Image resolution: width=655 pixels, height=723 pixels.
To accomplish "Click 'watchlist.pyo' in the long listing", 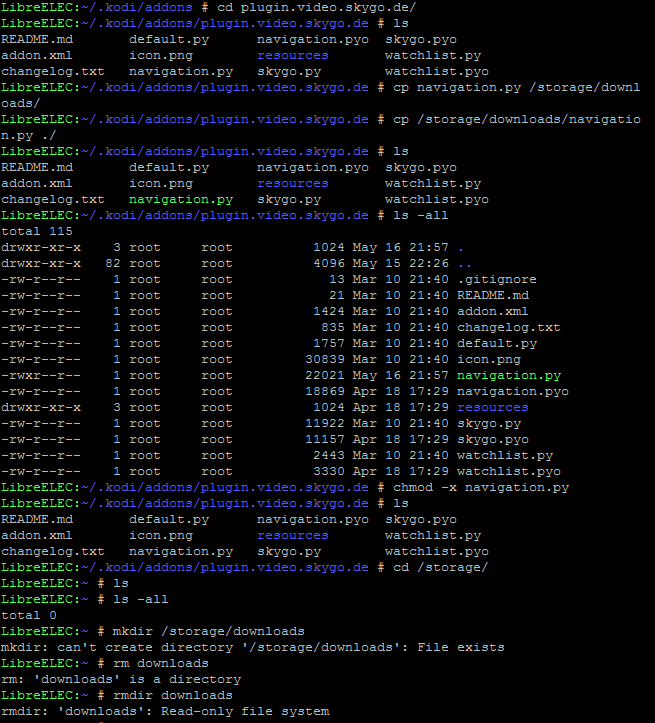I will tap(512, 471).
